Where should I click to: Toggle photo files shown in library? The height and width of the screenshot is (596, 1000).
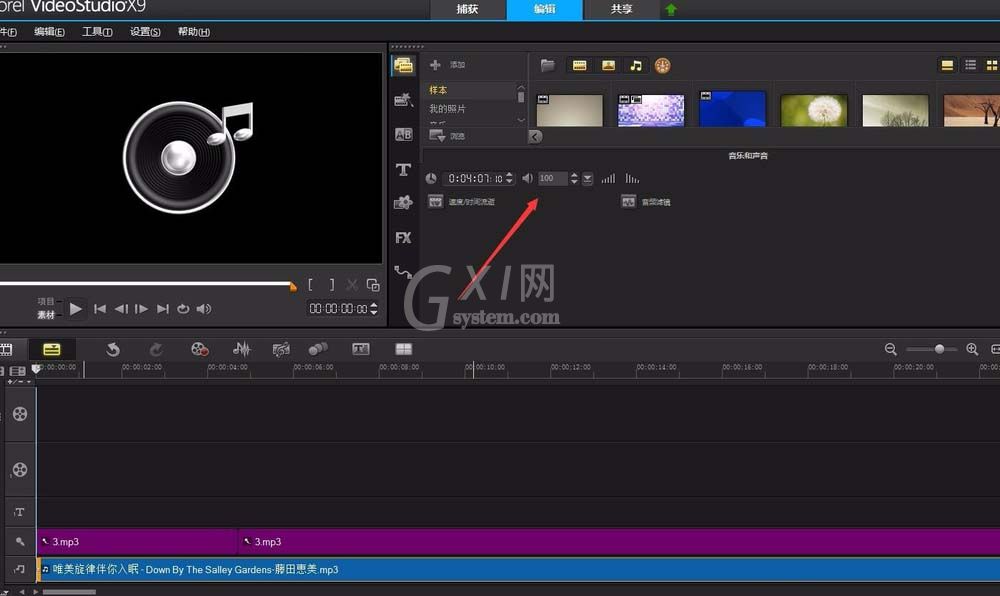tap(608, 65)
